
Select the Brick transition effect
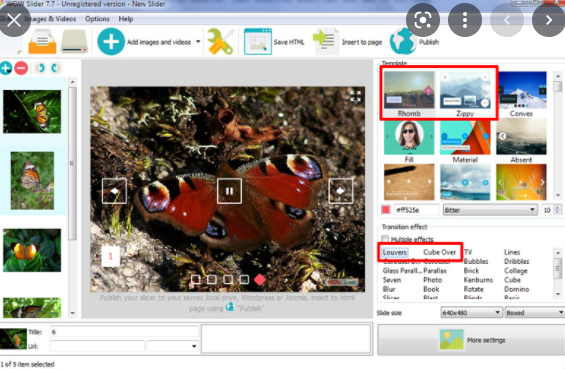click(471, 271)
